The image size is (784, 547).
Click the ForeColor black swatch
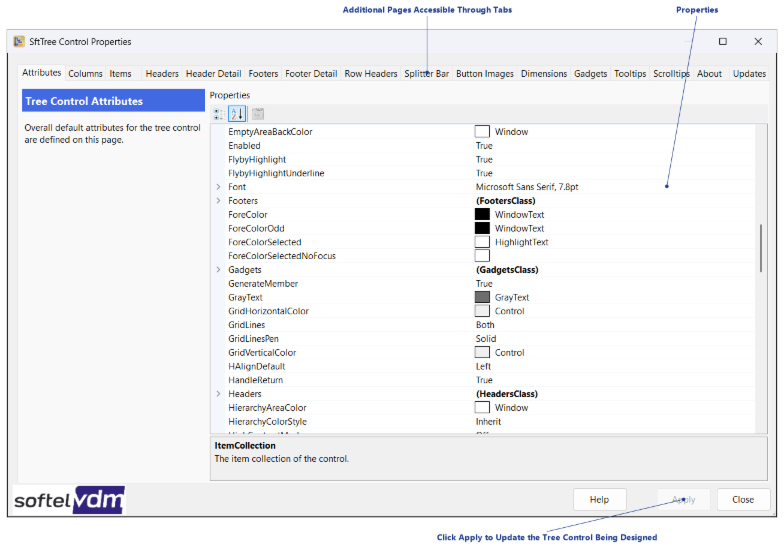[482, 214]
